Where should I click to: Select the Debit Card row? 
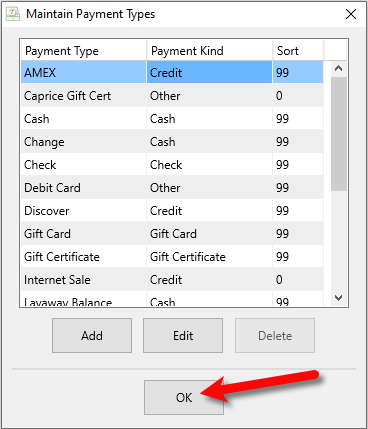pos(172,188)
